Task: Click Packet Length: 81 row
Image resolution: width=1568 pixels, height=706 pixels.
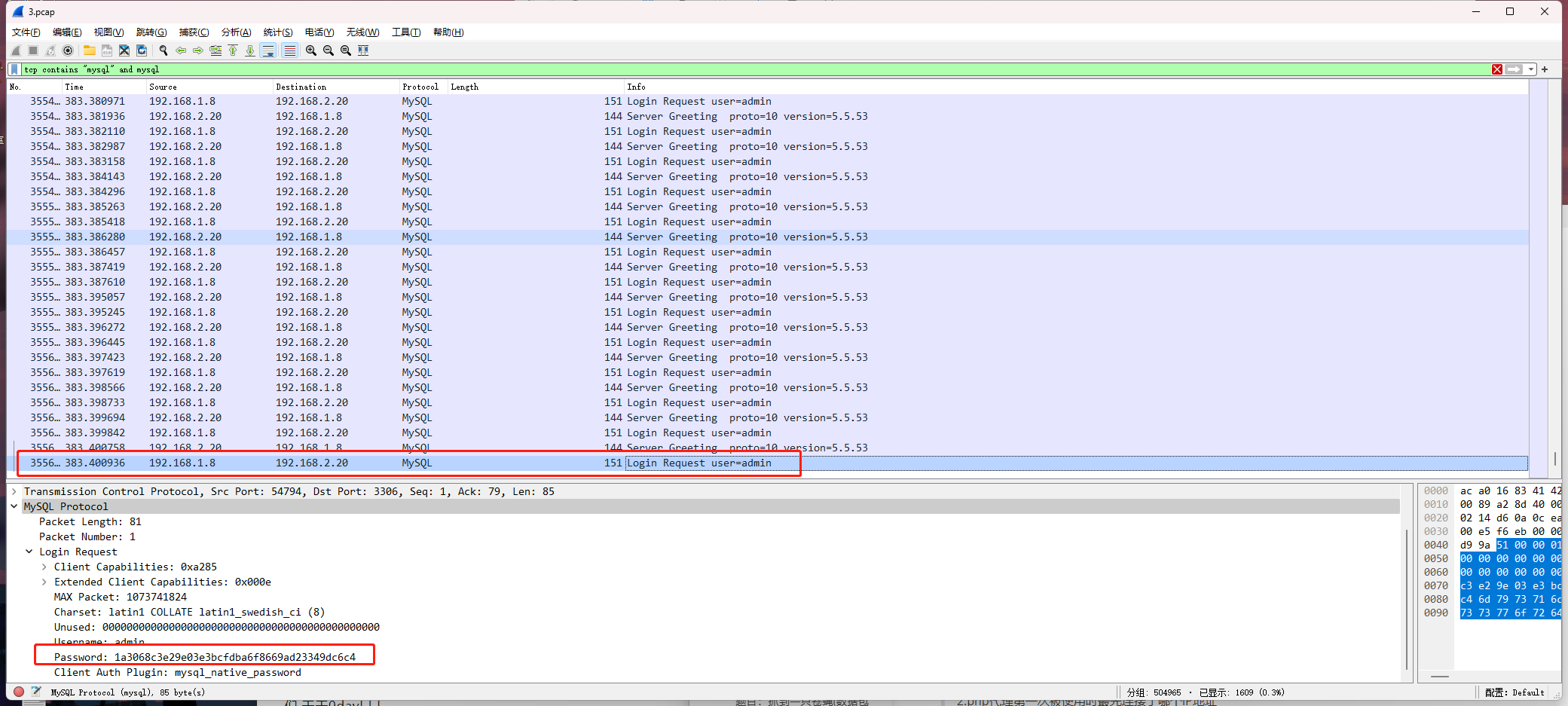Action: point(90,521)
